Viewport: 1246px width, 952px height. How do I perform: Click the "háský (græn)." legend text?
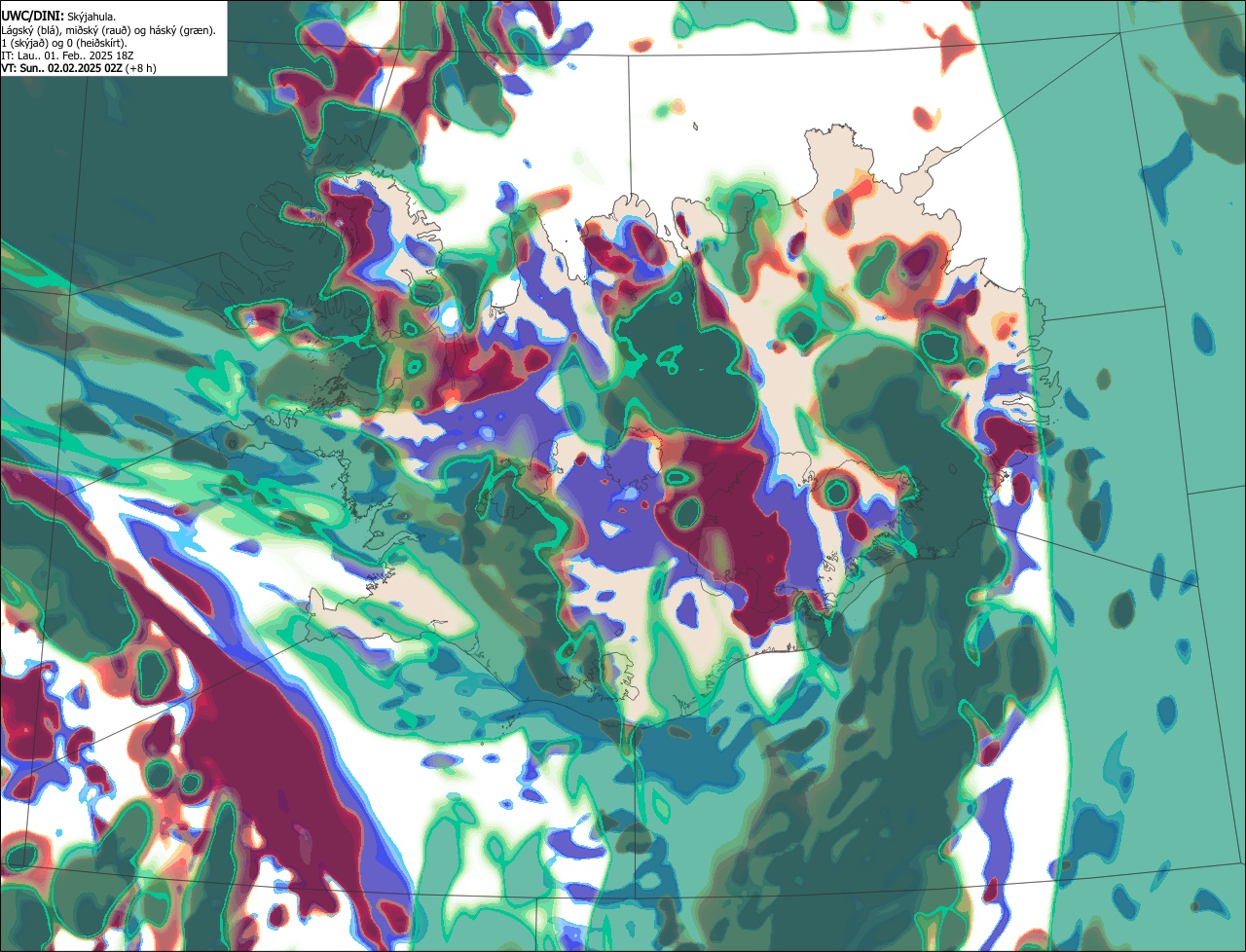pos(182,30)
